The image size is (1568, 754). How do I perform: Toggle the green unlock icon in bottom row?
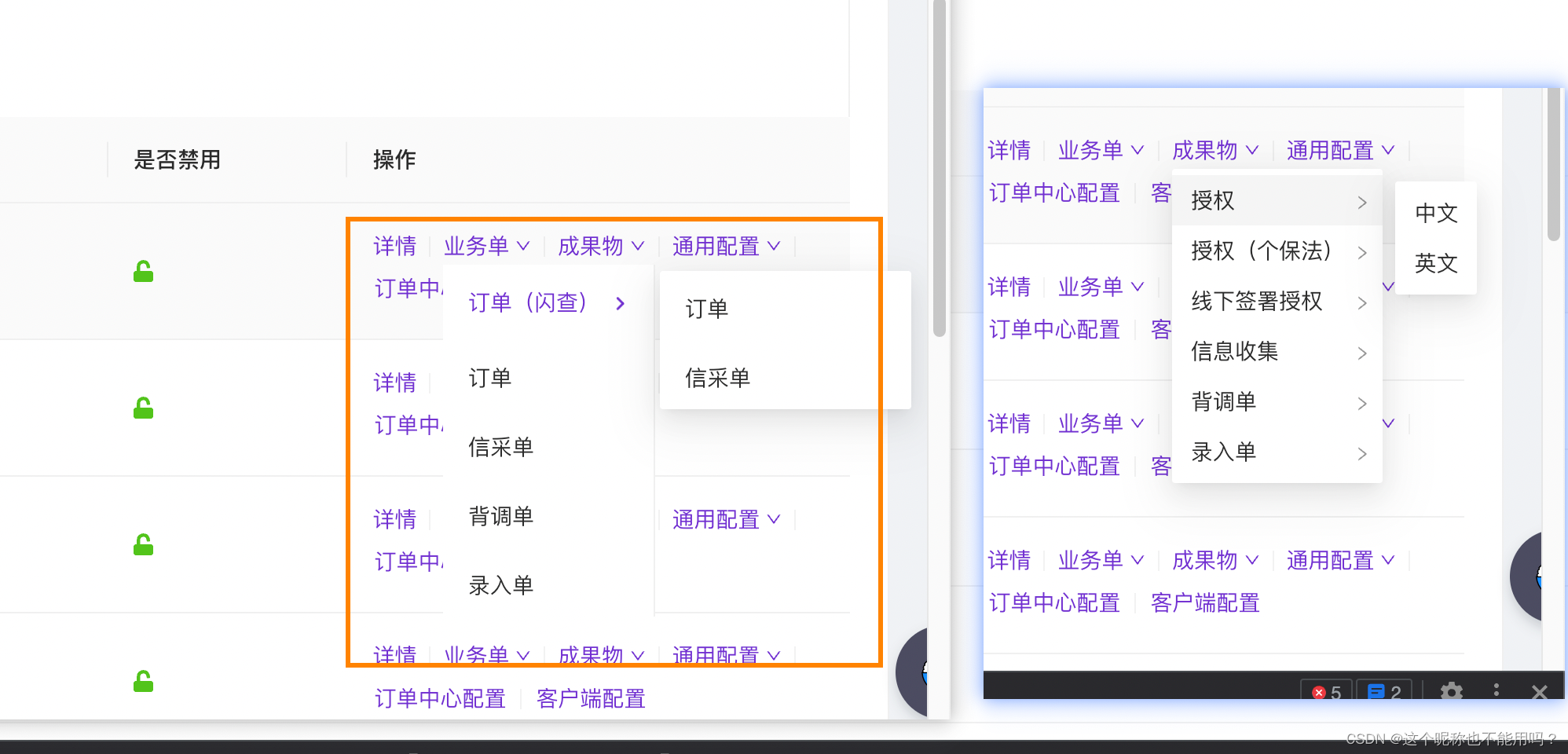tap(143, 680)
